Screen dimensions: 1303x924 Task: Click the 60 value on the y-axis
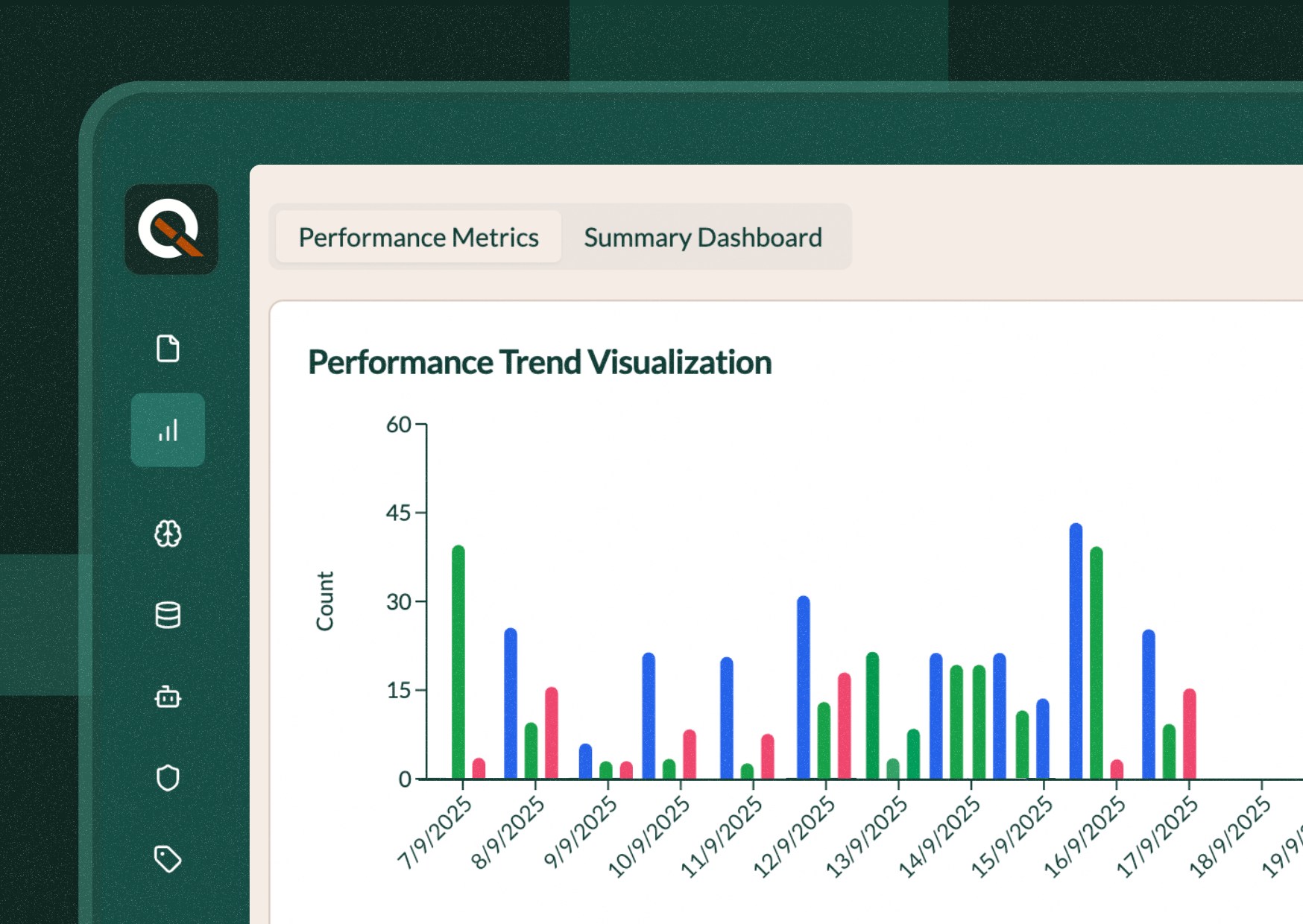[x=397, y=425]
